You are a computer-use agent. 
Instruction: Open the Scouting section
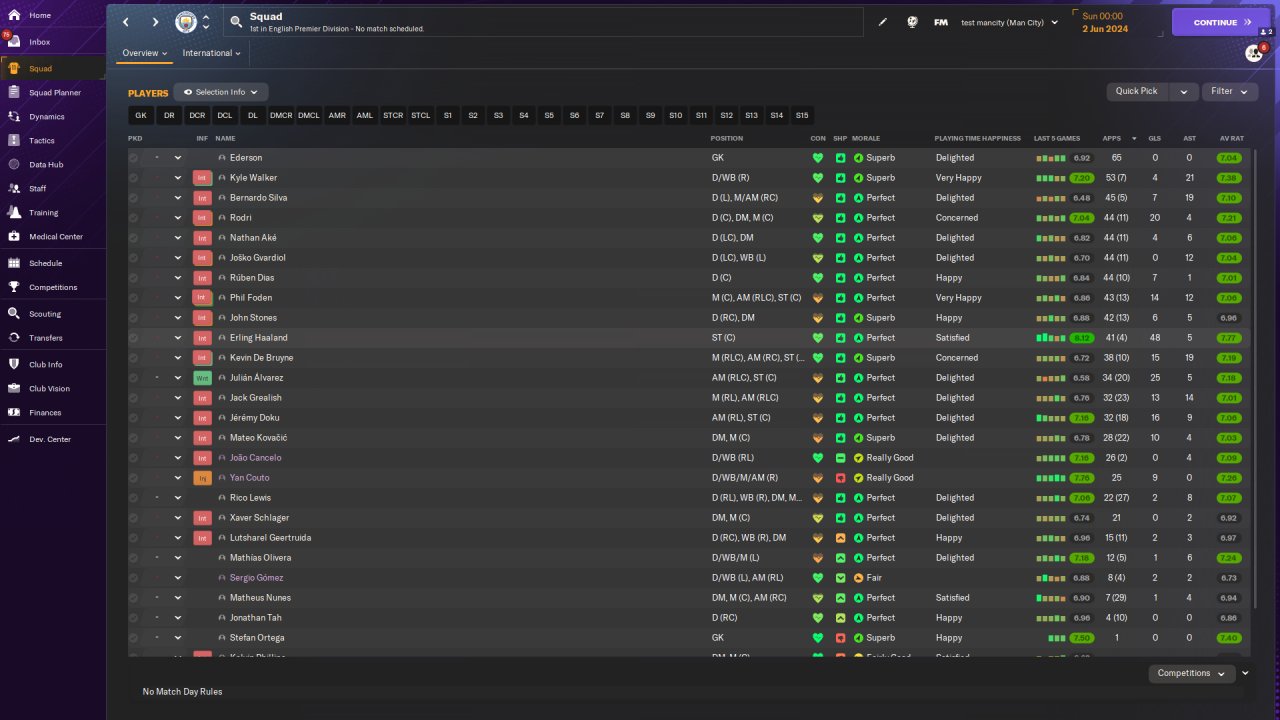coord(45,313)
